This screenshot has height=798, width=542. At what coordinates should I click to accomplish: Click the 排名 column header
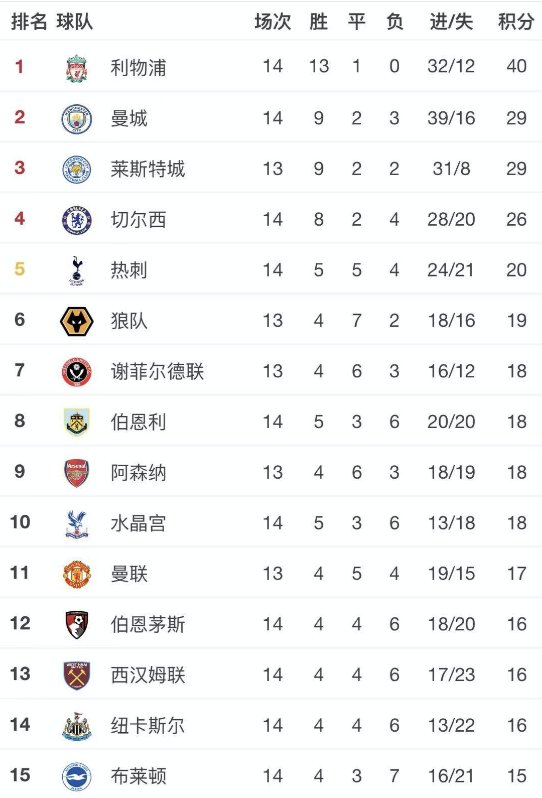pyautogui.click(x=28, y=22)
